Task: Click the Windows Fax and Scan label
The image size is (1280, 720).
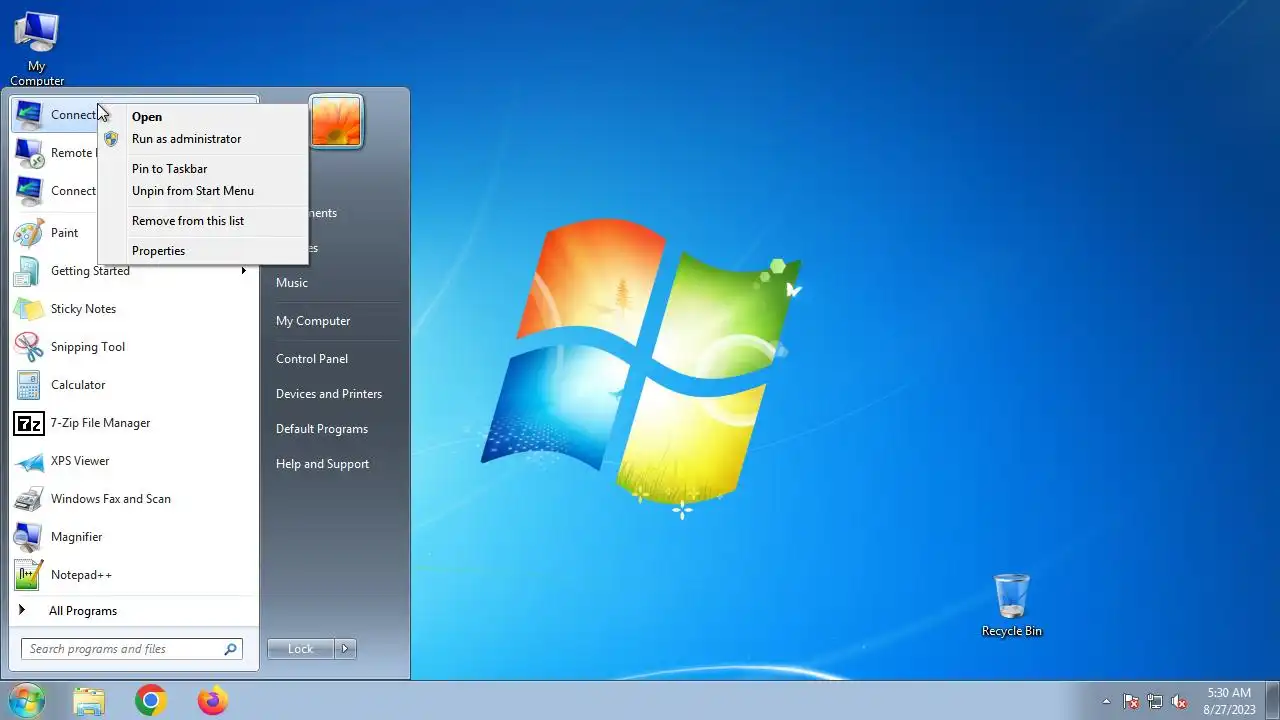Action: [111, 499]
